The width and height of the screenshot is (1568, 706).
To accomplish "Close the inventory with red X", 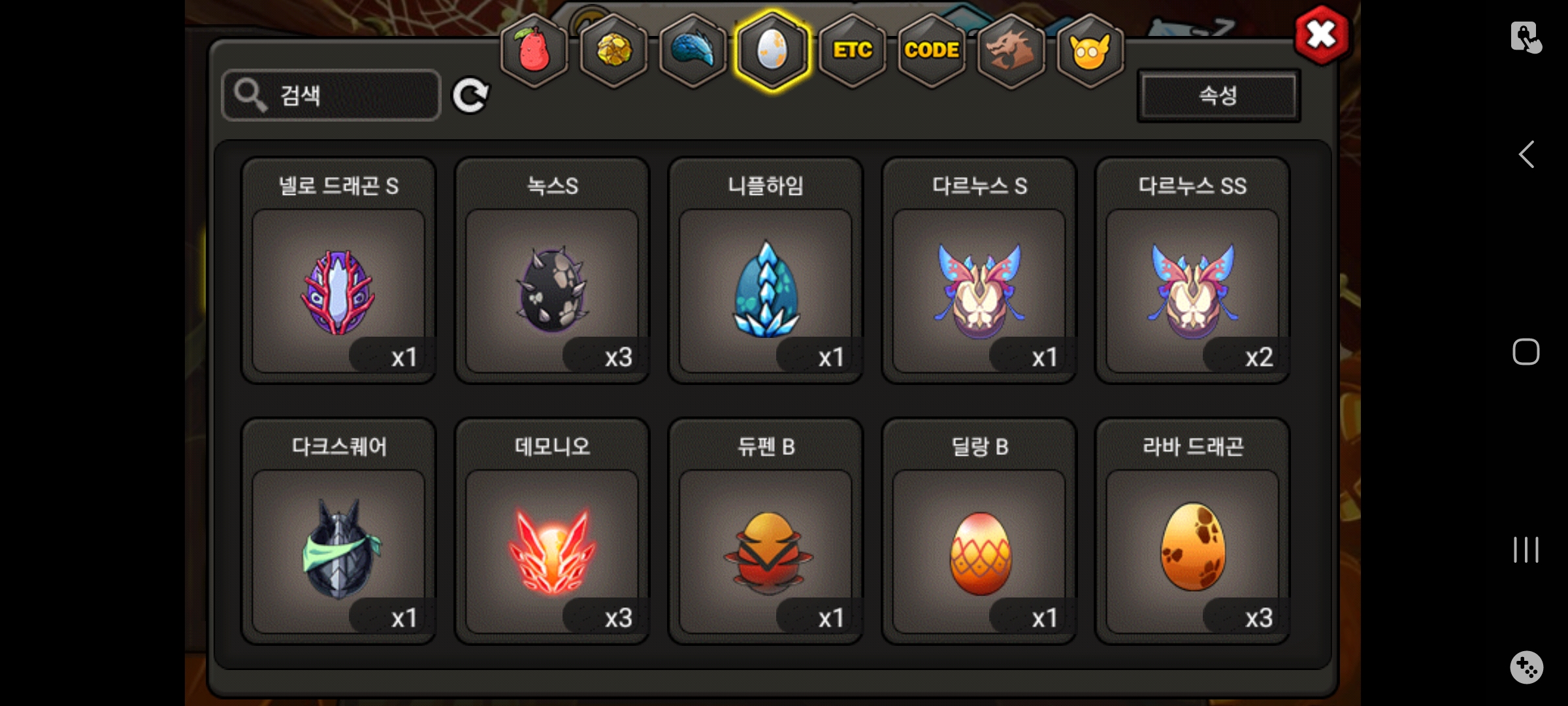I will click(x=1321, y=35).
